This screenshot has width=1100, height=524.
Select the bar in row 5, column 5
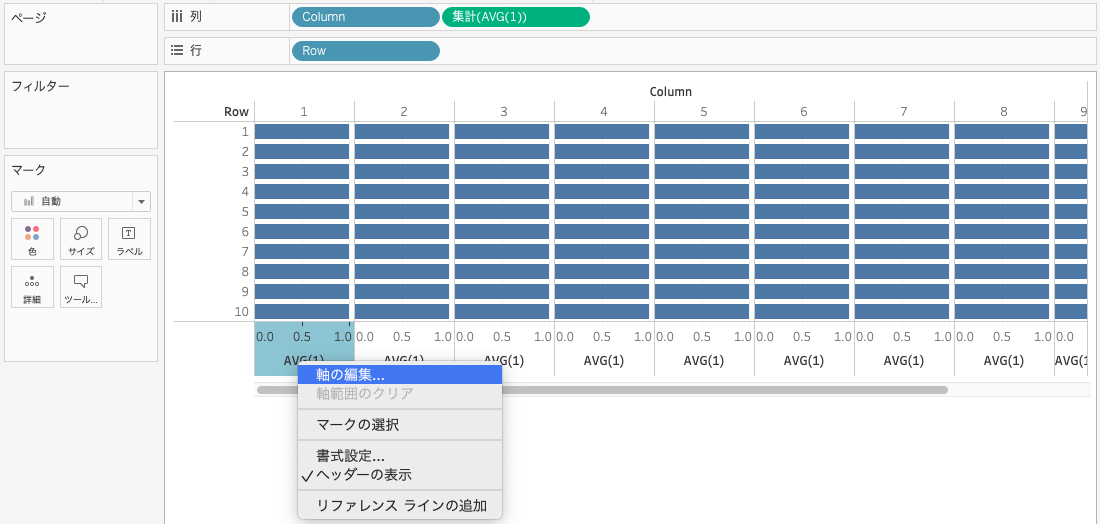pyautogui.click(x=702, y=212)
